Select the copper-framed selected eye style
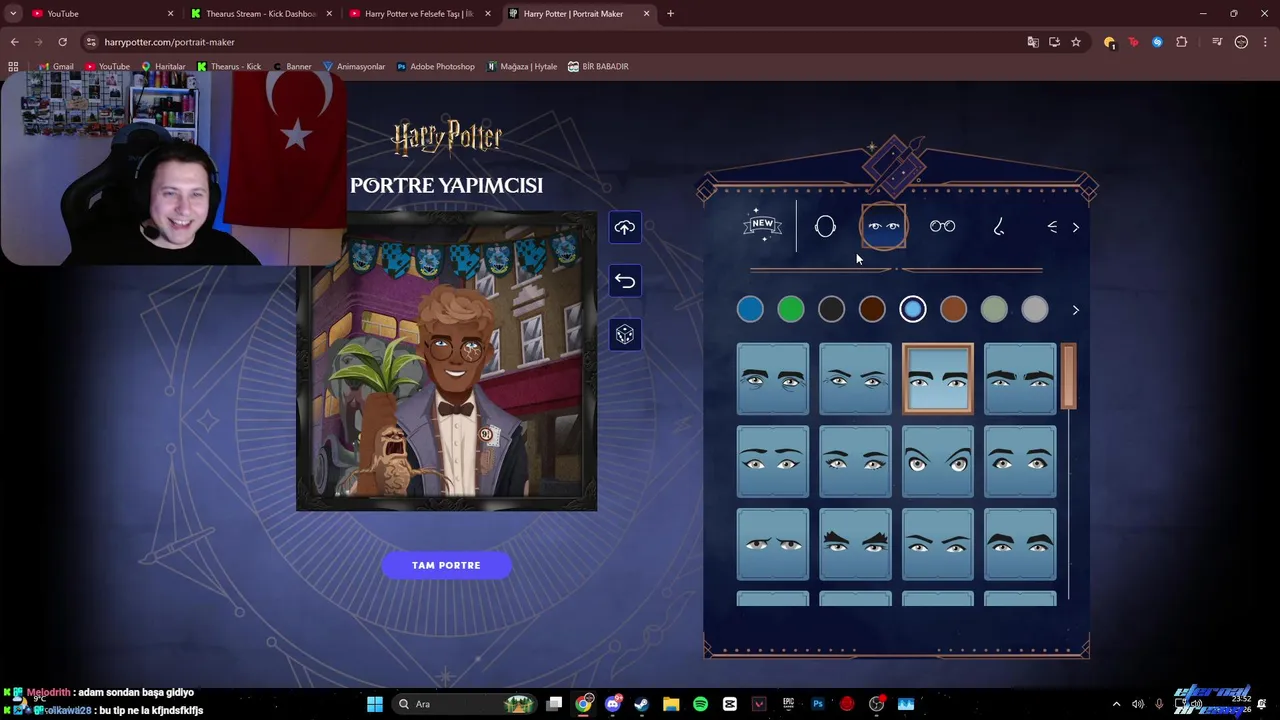Viewport: 1280px width, 720px height. [x=938, y=379]
